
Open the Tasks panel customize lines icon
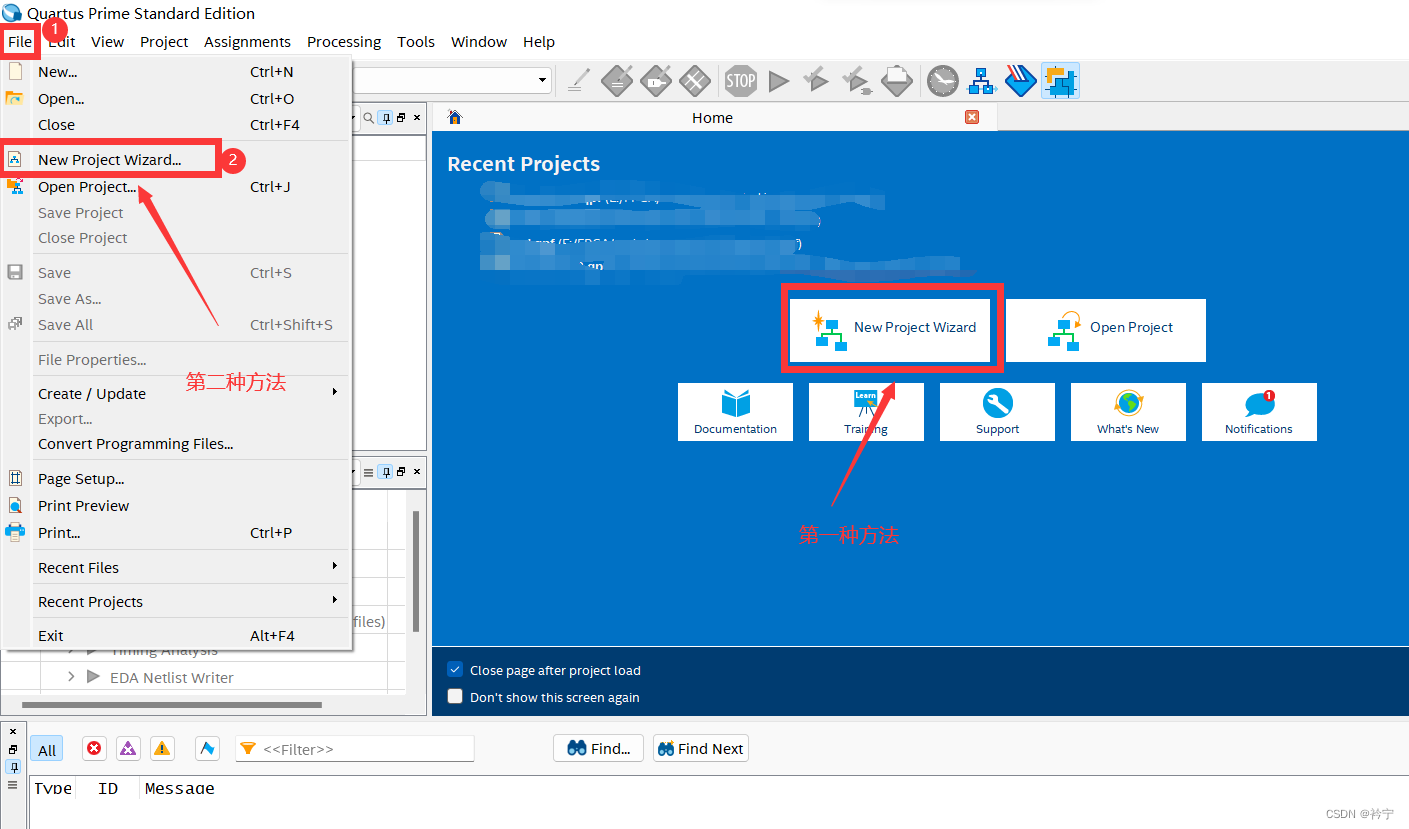point(368,472)
